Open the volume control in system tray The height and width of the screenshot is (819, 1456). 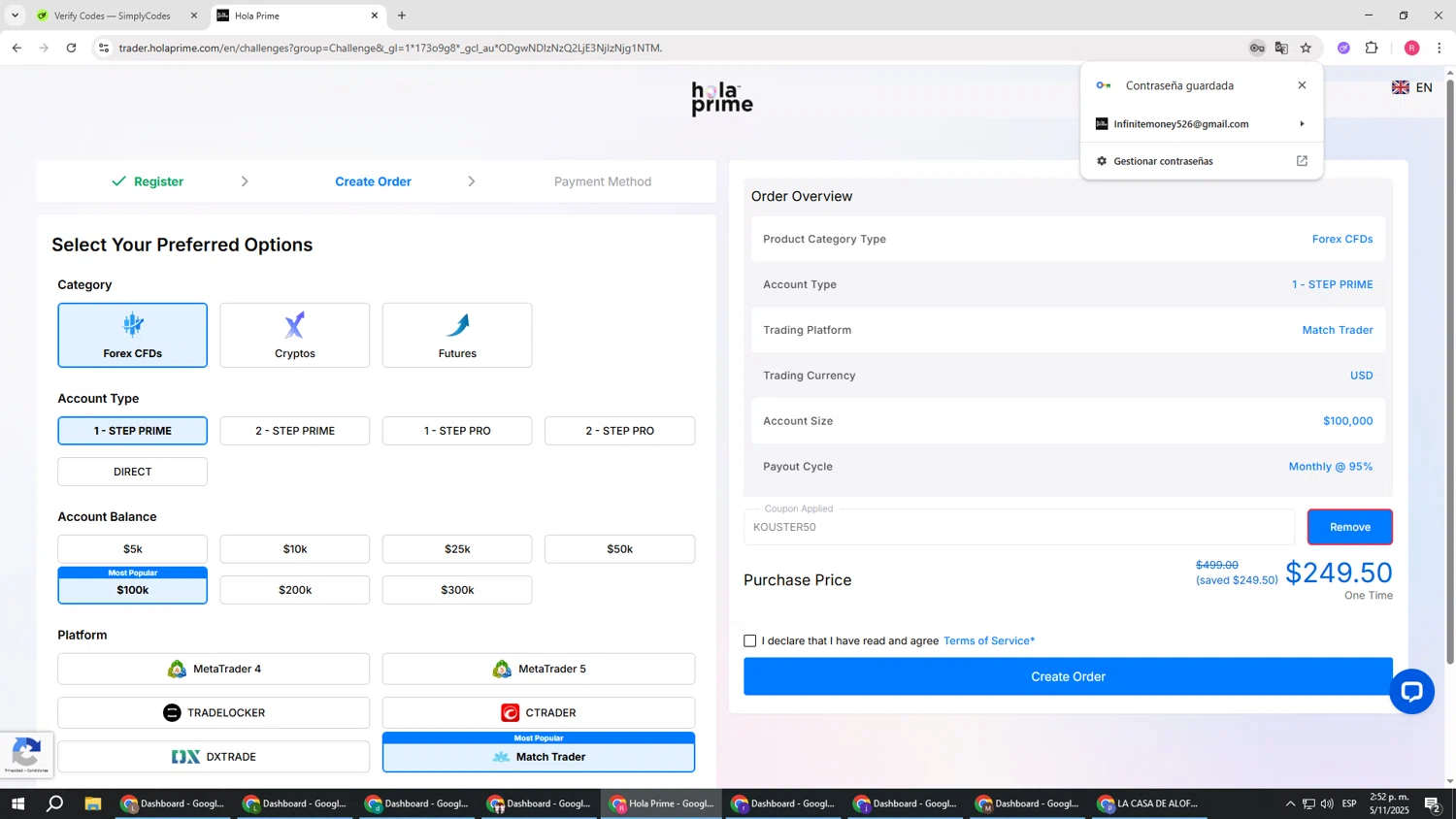click(1327, 803)
